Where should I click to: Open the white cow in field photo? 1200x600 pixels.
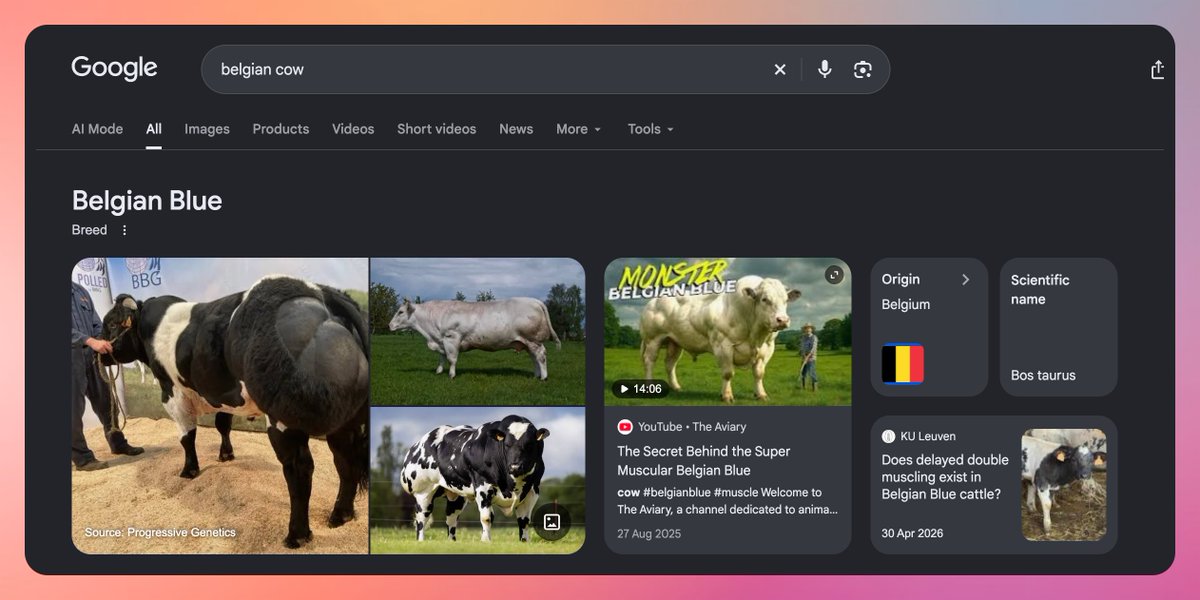click(478, 331)
